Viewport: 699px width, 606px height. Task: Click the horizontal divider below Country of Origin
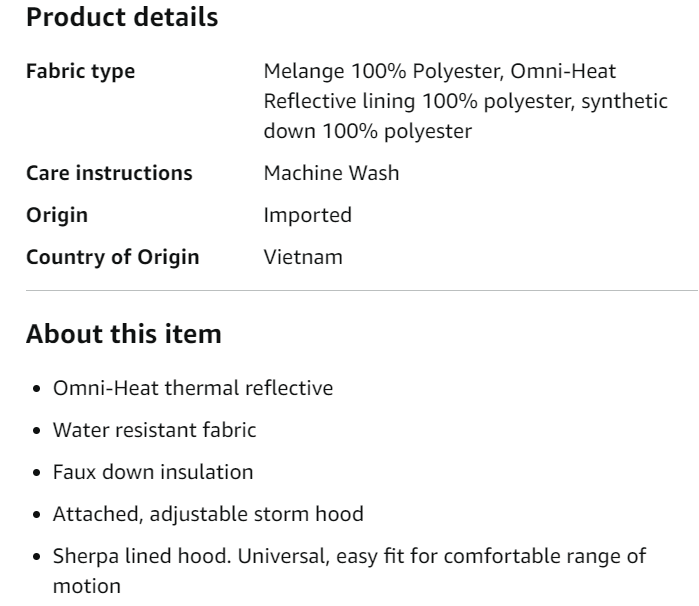pos(362,290)
